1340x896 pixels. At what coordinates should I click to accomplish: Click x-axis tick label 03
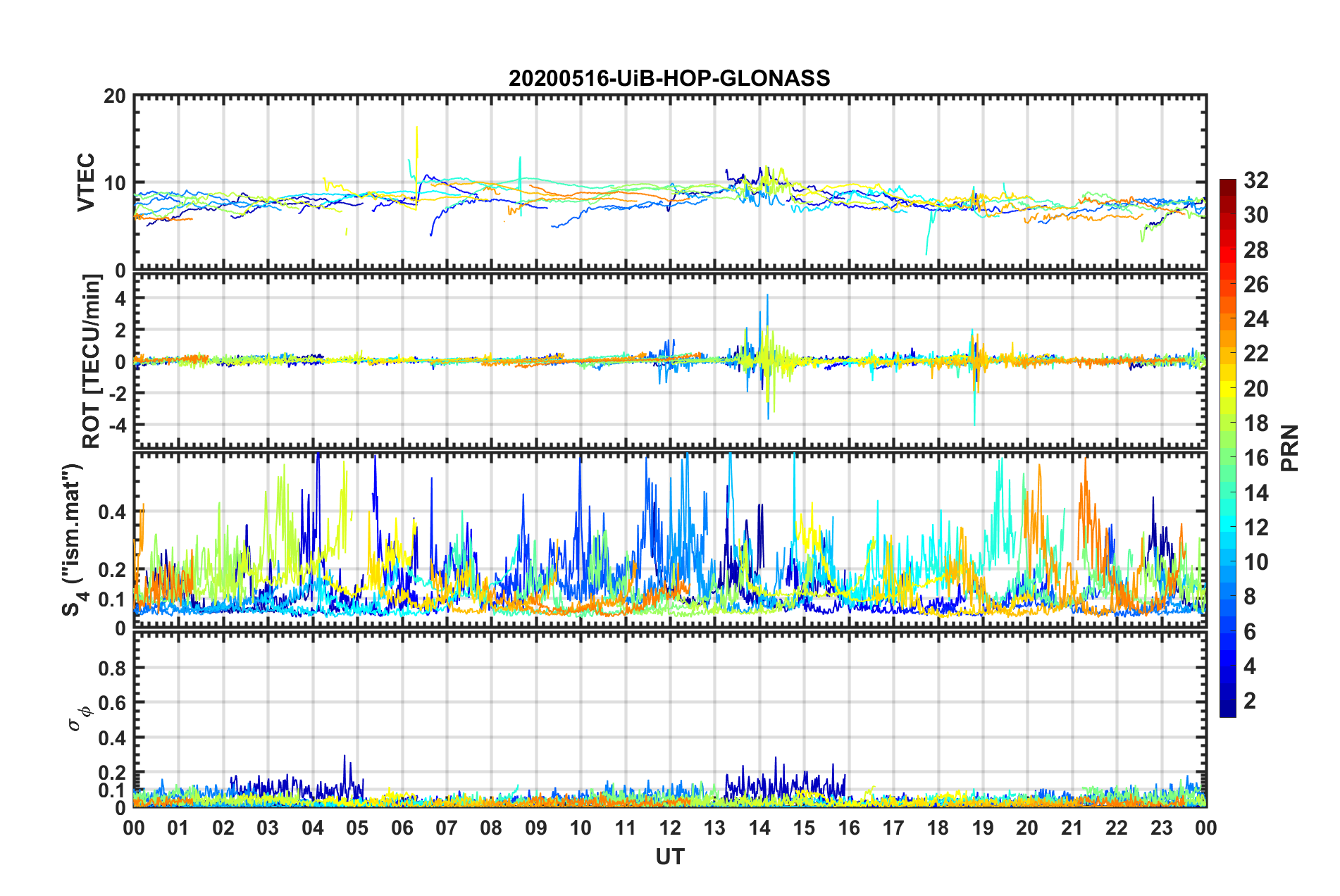tap(268, 828)
